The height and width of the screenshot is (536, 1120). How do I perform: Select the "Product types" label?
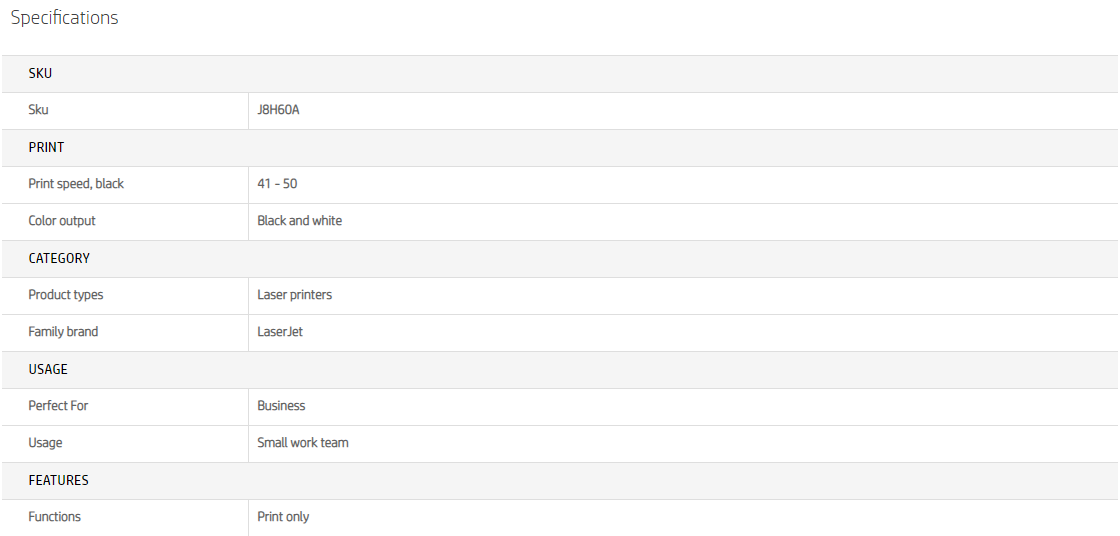click(66, 295)
